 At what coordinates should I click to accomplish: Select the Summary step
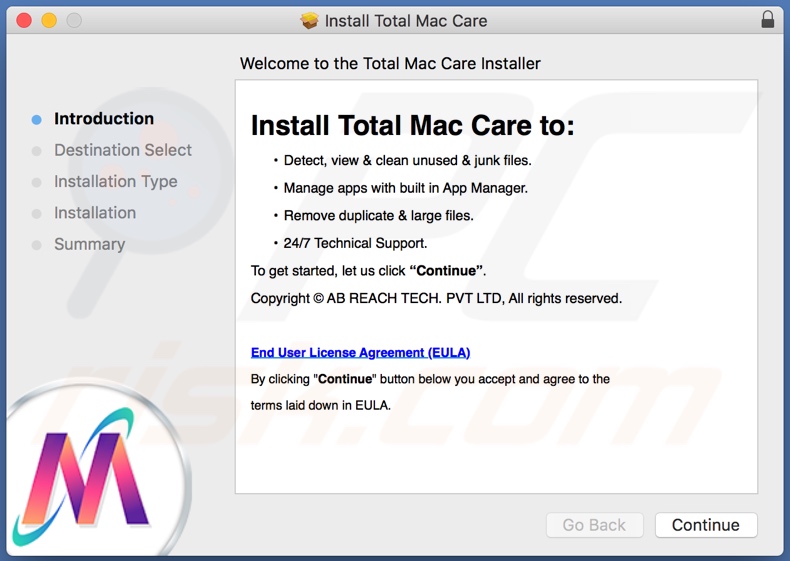(x=90, y=244)
